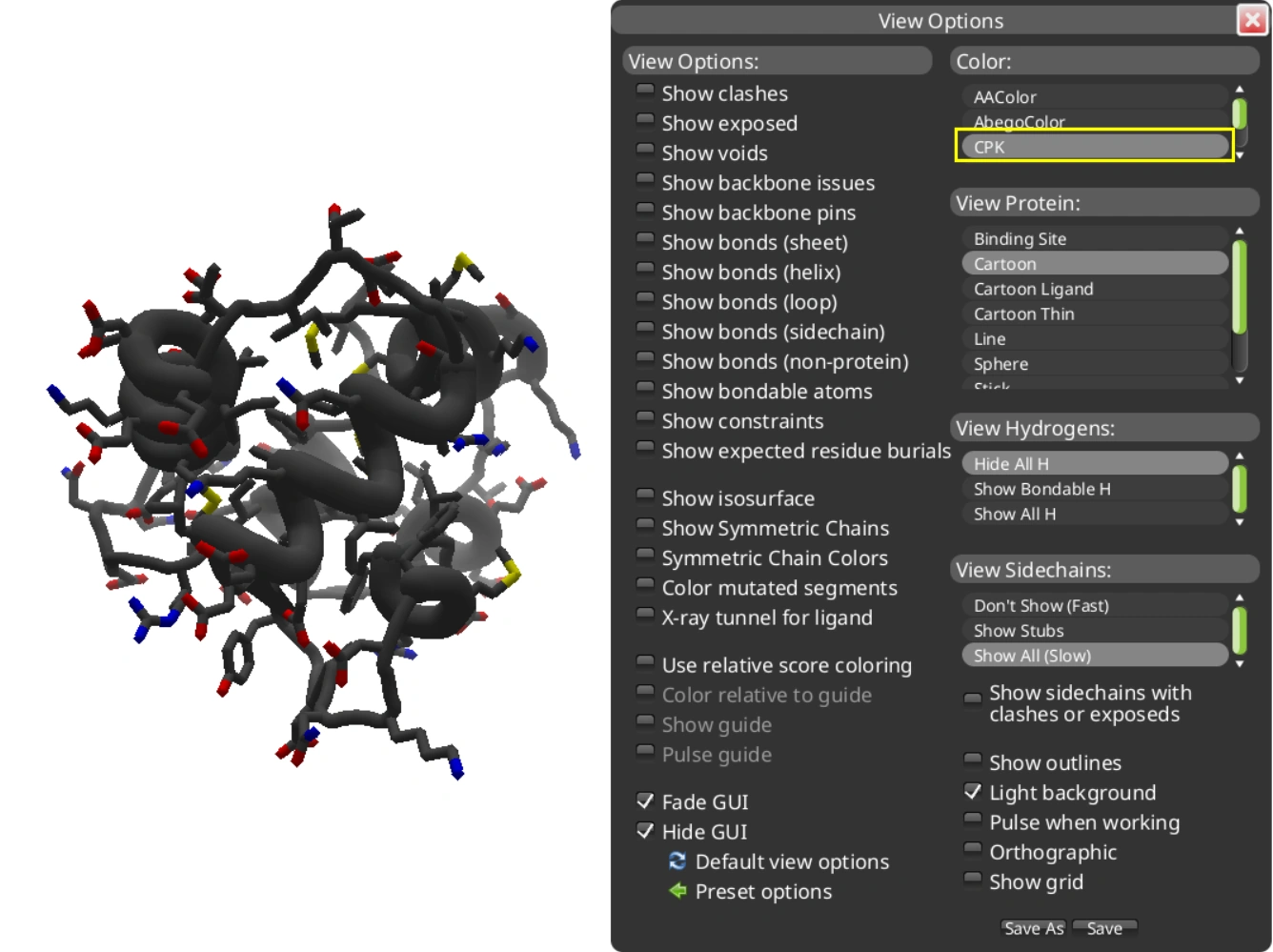
Task: Click Color list scrollbar thumb
Action: click(x=1240, y=113)
